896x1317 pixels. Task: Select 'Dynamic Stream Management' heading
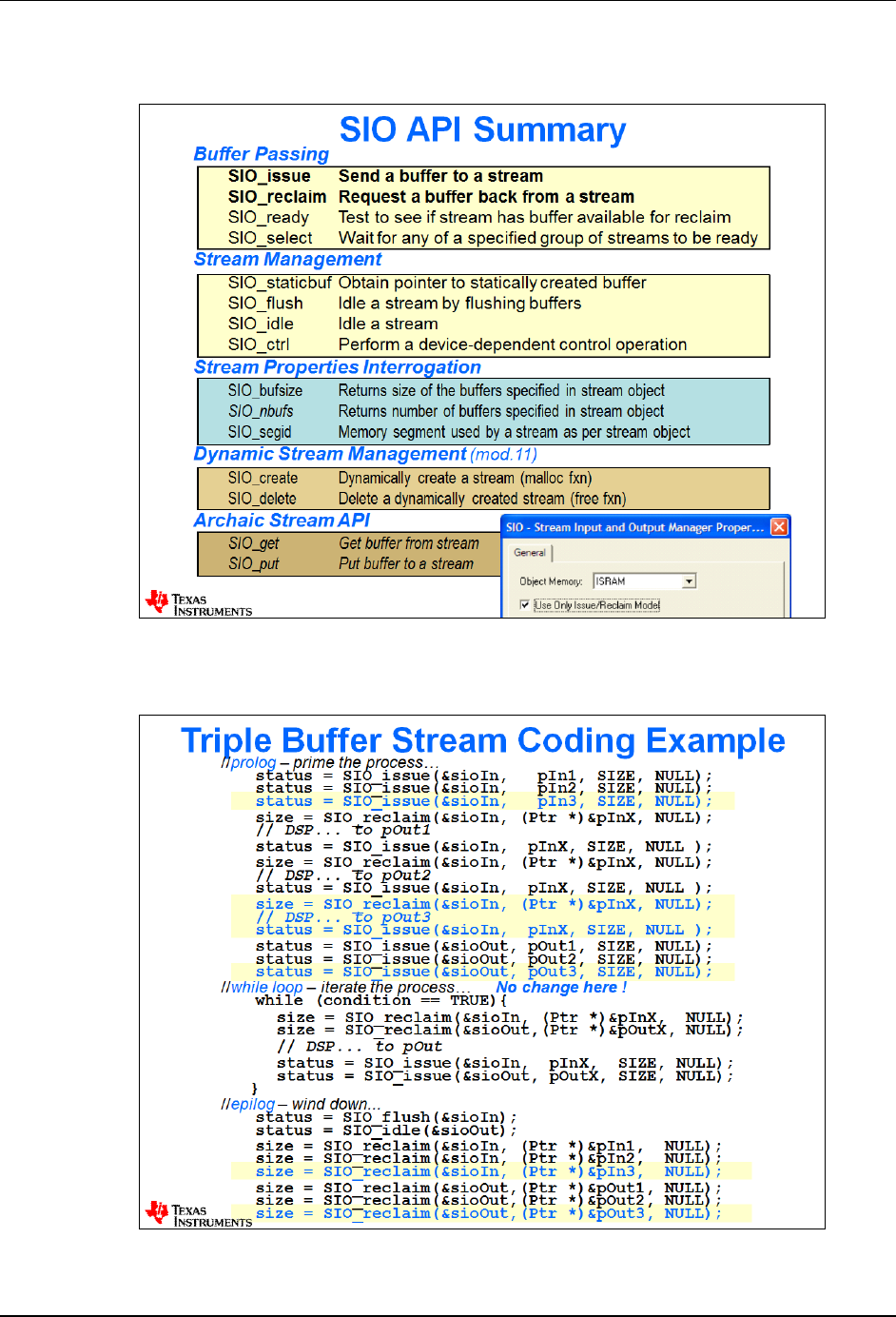click(330, 454)
